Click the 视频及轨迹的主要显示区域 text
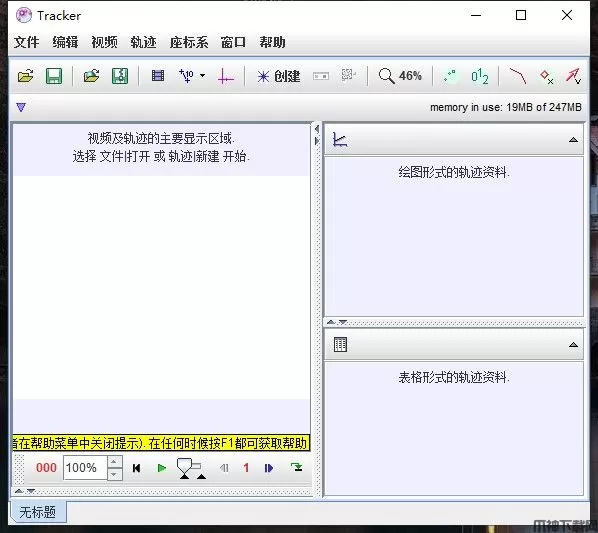Image resolution: width=598 pixels, height=533 pixels. pyautogui.click(x=161, y=138)
